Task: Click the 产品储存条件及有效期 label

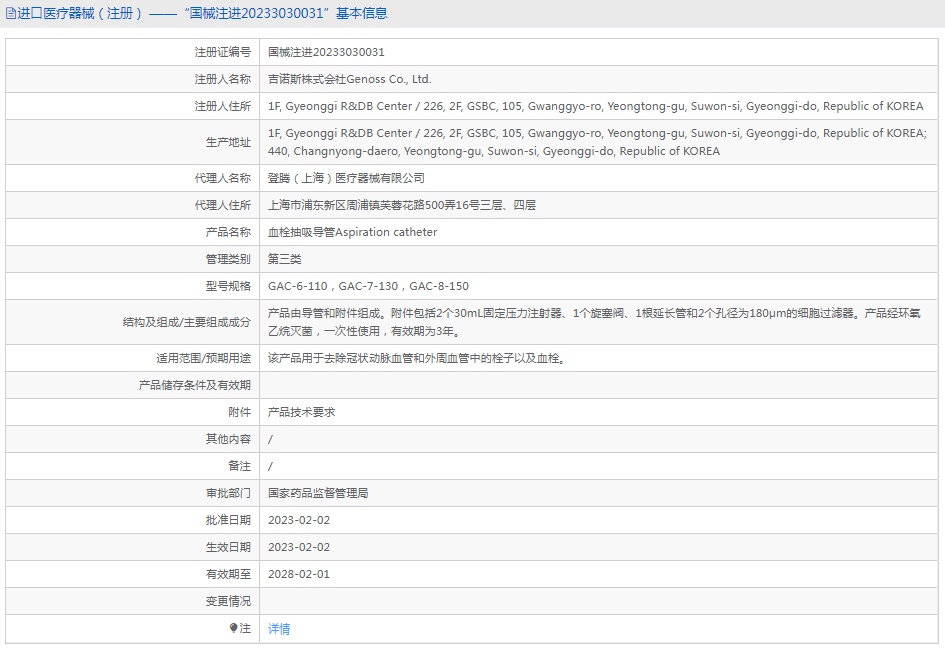Action: 195,385
